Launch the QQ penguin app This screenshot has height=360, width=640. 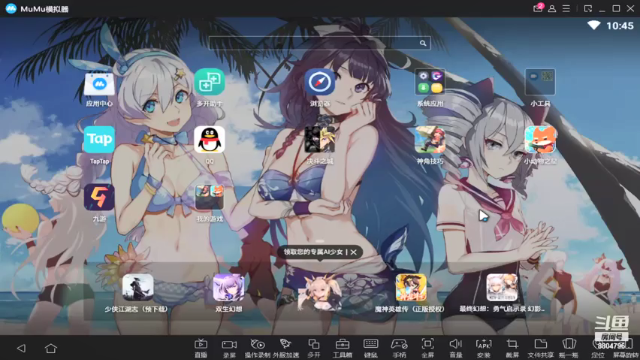pos(209,140)
